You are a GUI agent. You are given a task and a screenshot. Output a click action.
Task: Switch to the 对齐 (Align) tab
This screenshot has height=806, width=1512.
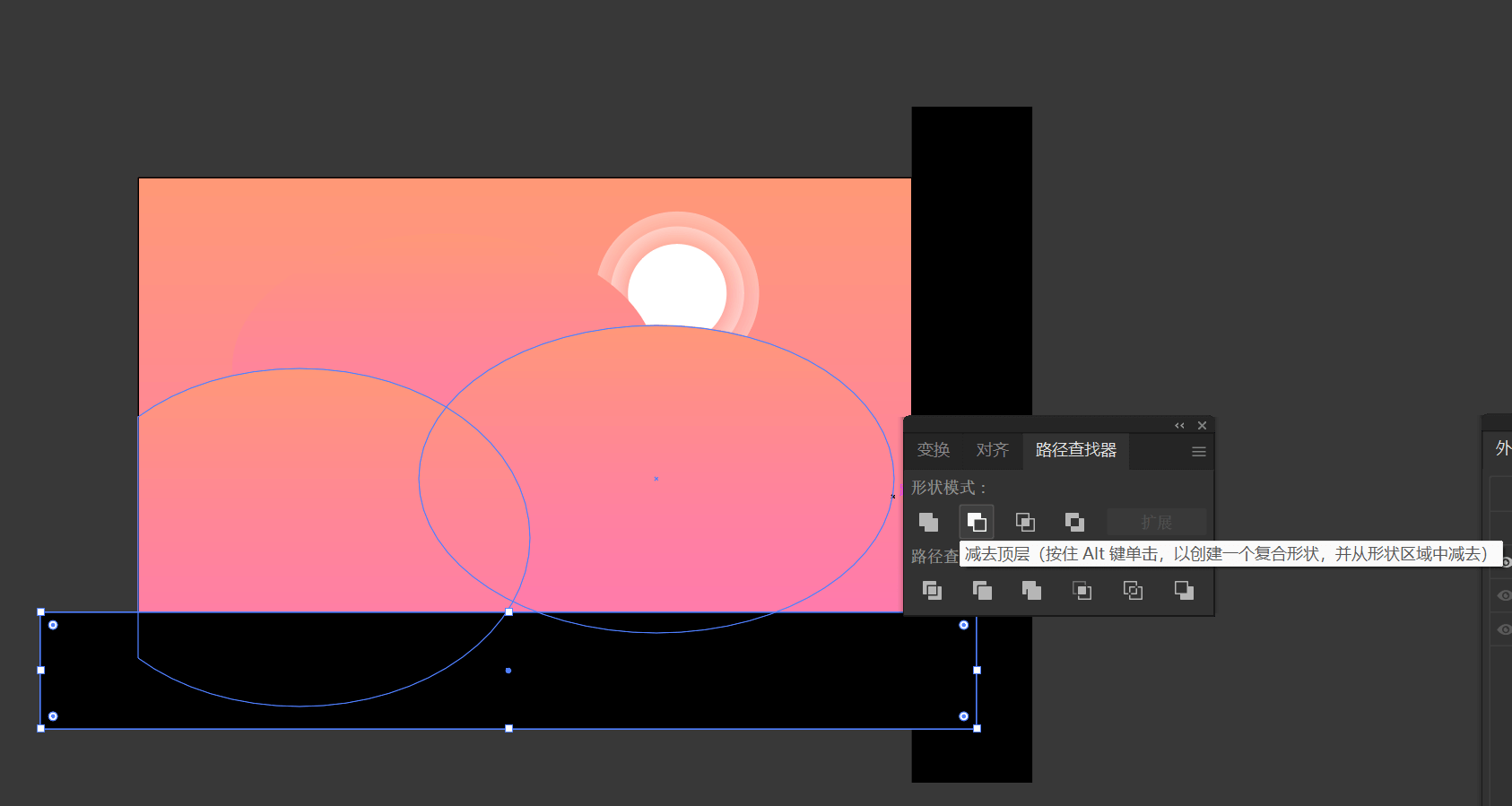coord(993,450)
